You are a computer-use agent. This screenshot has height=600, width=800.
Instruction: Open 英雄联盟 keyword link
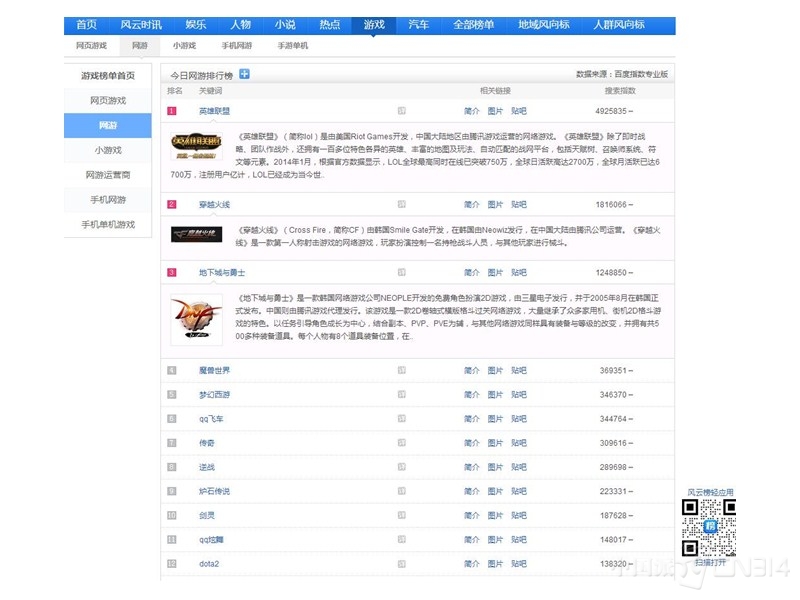214,111
